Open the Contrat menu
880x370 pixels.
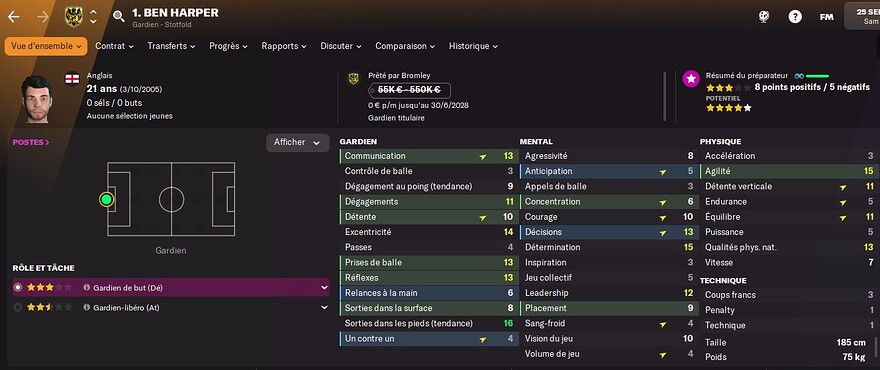tap(114, 46)
